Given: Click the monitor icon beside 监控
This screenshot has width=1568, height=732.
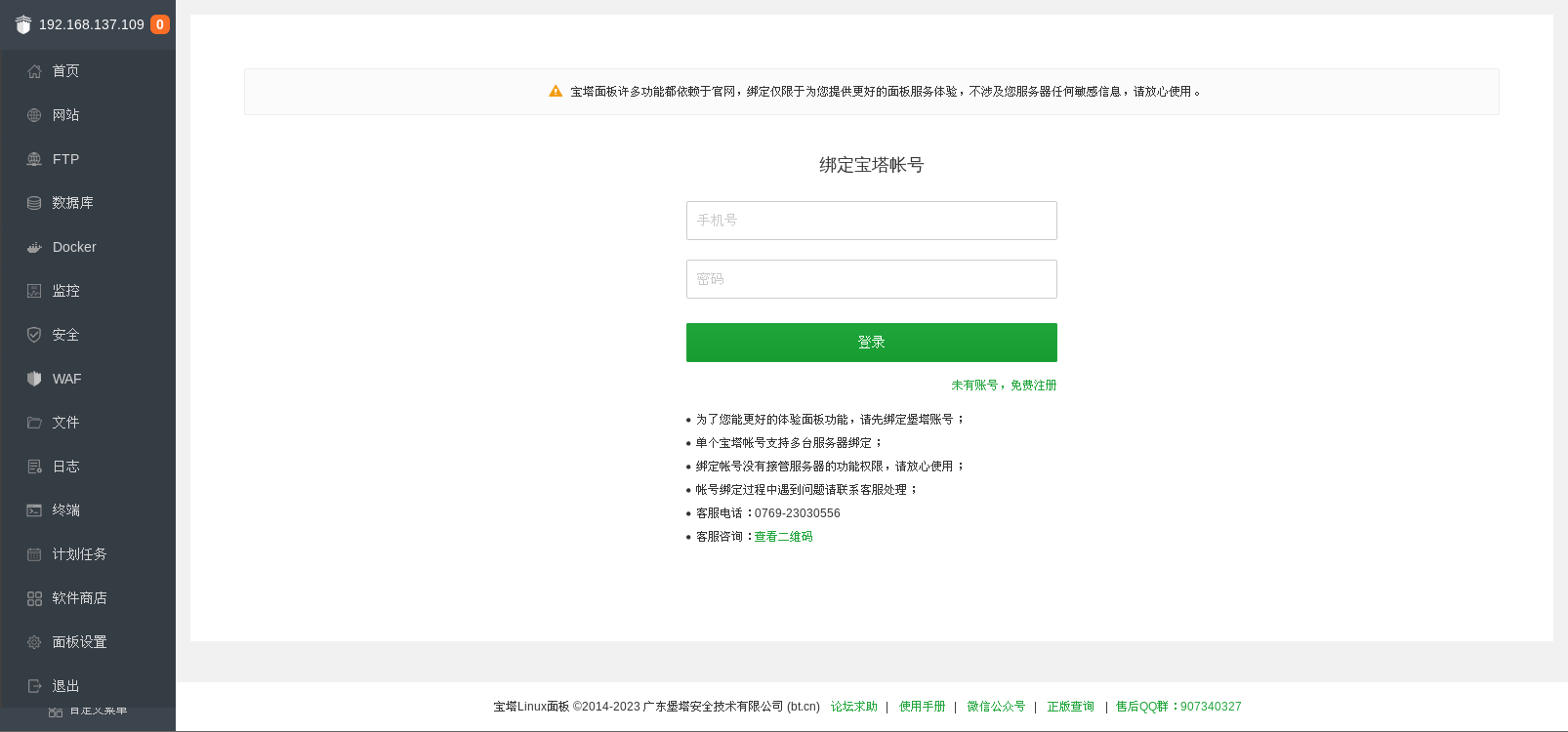Looking at the screenshot, I should pos(34,291).
